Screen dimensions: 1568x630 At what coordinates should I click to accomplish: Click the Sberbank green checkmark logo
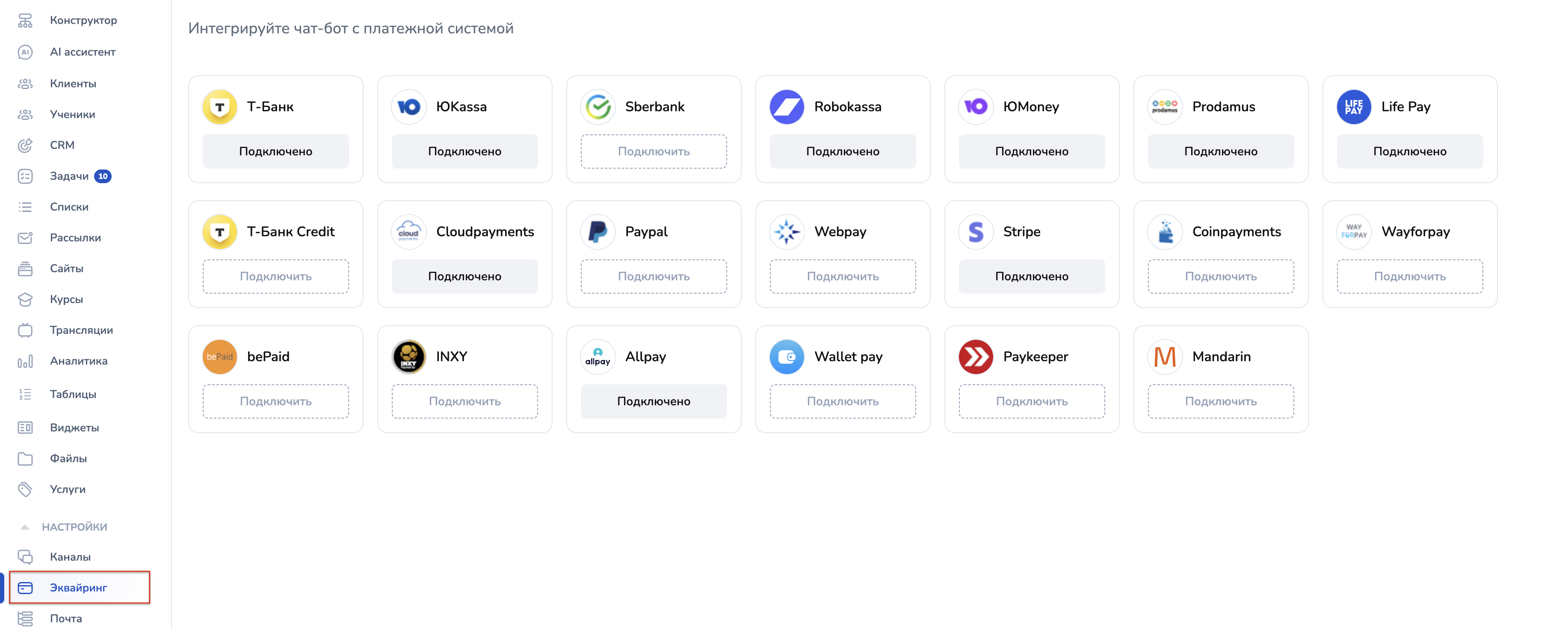(x=598, y=107)
